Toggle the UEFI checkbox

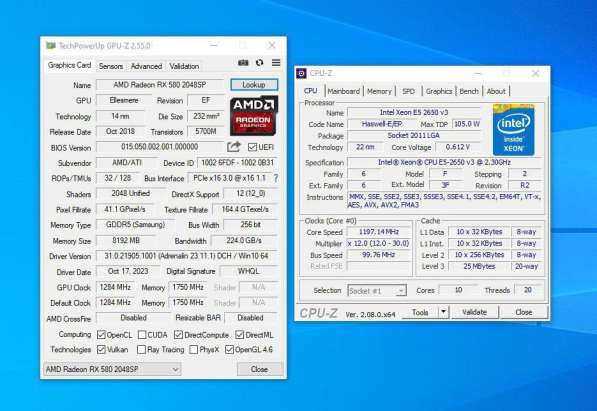(252, 147)
